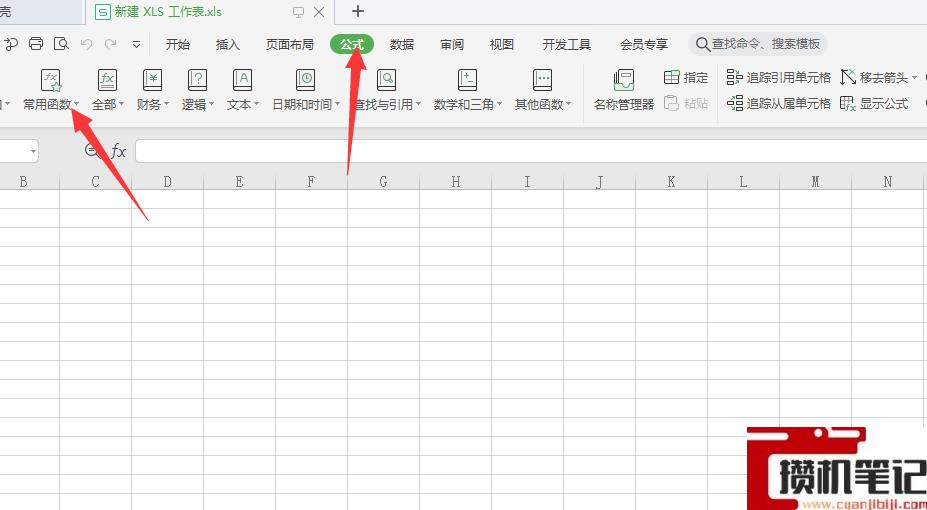Click the 其他函数 icon
The height and width of the screenshot is (510, 927).
(542, 80)
